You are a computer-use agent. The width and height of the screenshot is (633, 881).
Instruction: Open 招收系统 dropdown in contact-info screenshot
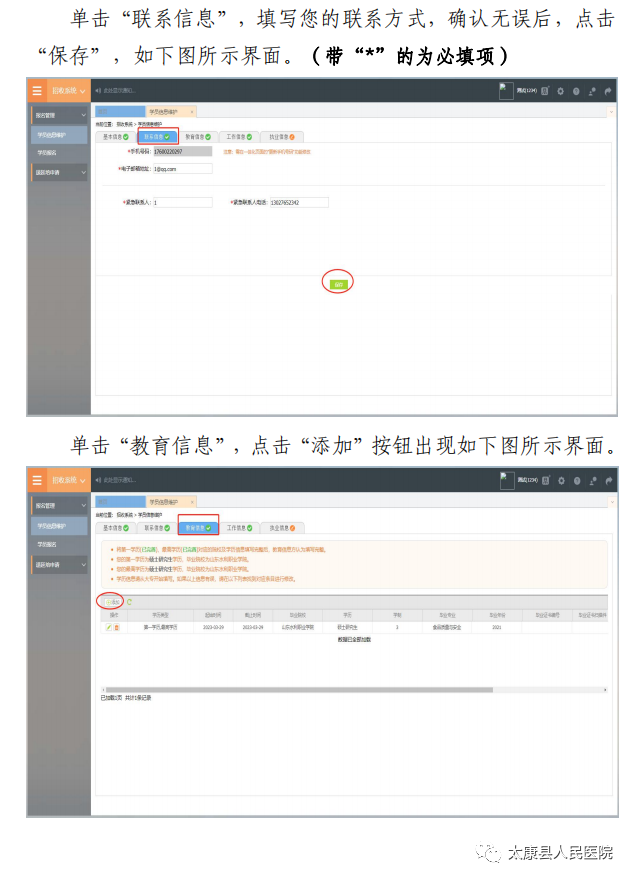[x=69, y=90]
